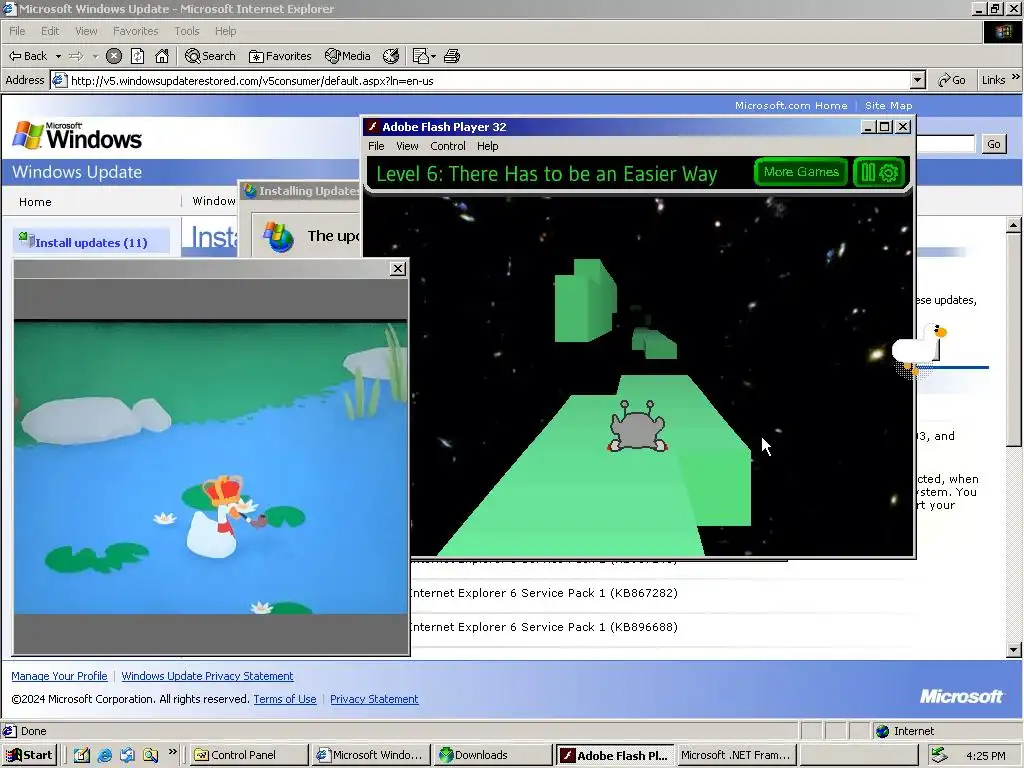Image resolution: width=1024 pixels, height=768 pixels.
Task: Switch to Microsoft Windows Update taskbar button
Action: (x=372, y=755)
